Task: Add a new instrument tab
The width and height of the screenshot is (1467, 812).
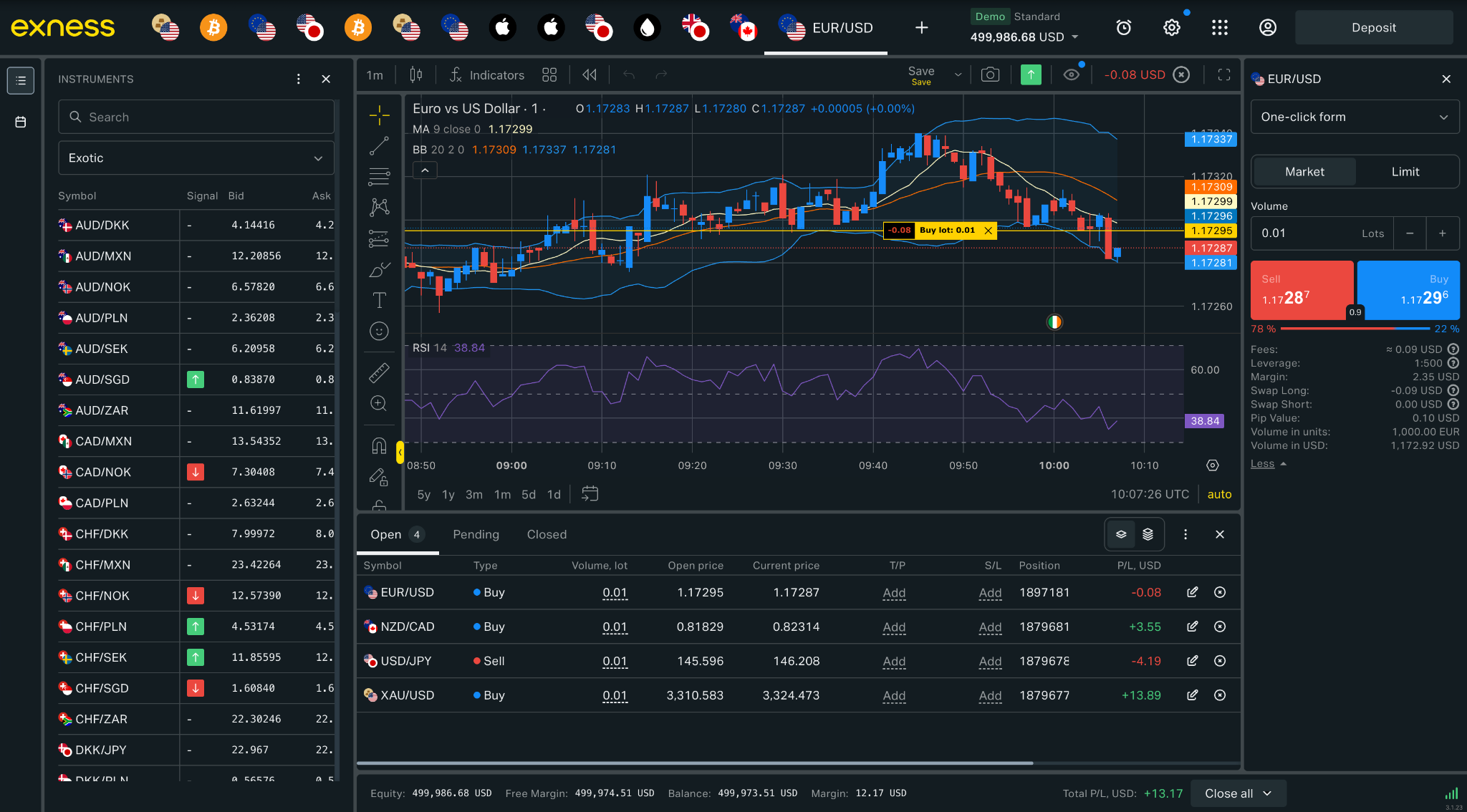Action: point(921,27)
